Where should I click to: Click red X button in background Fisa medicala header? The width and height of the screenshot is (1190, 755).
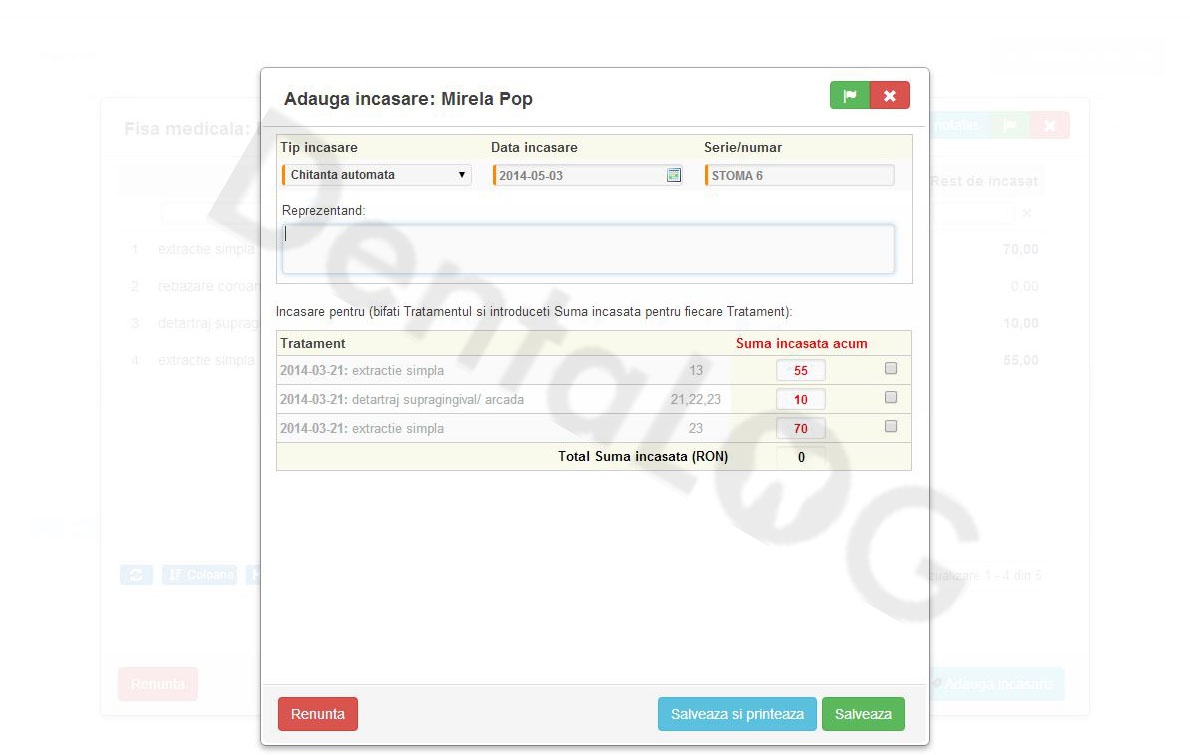click(x=1050, y=125)
